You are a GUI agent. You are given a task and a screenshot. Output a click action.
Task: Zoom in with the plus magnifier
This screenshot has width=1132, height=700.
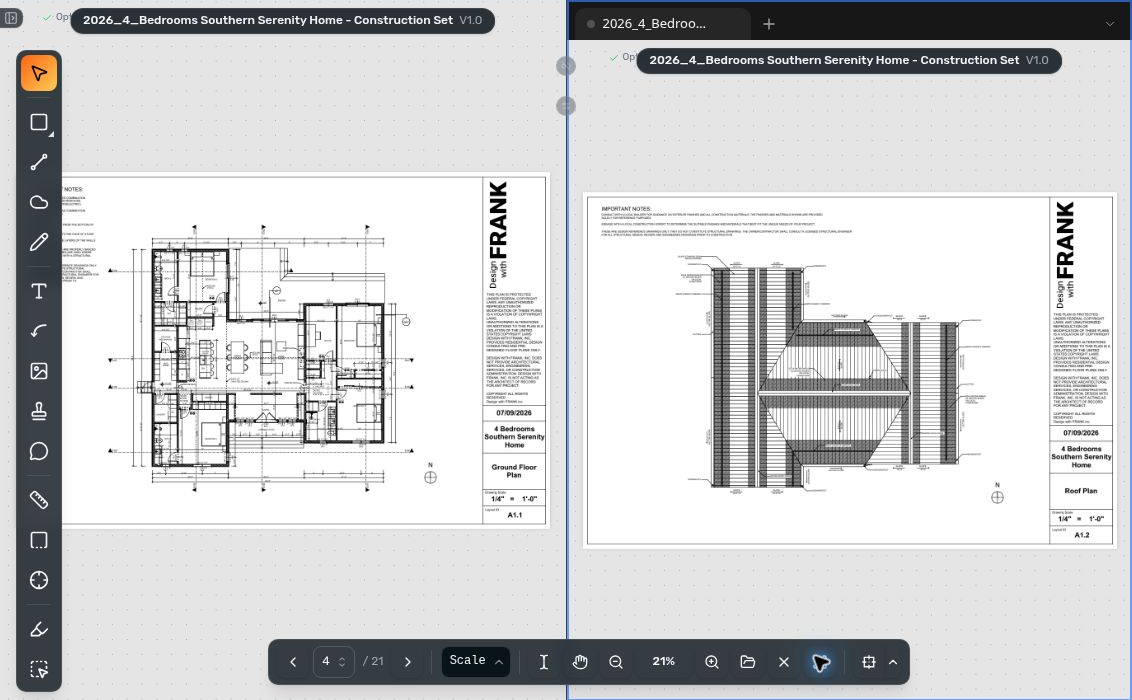712,662
